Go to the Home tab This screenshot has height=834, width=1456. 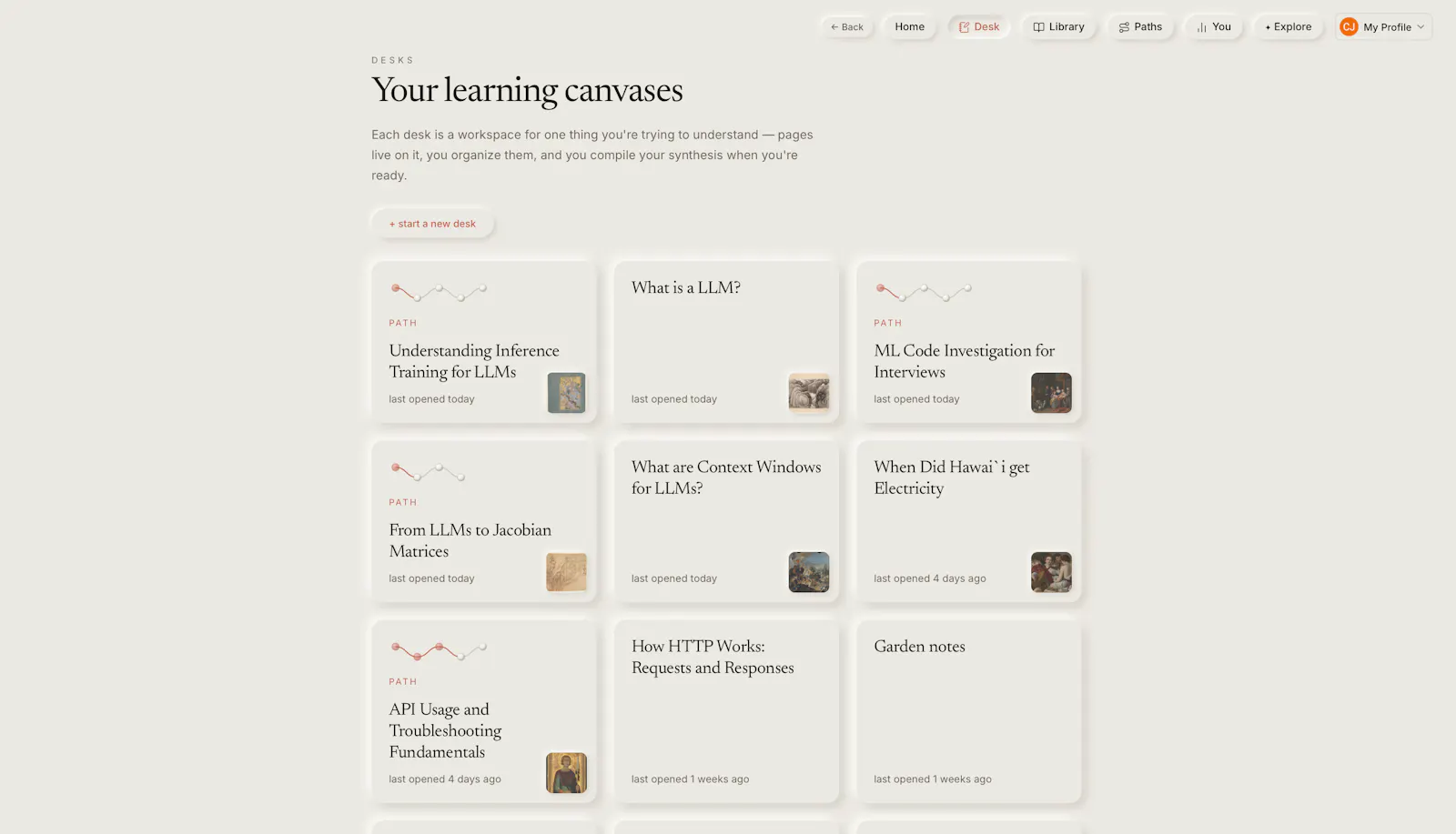pos(909,27)
